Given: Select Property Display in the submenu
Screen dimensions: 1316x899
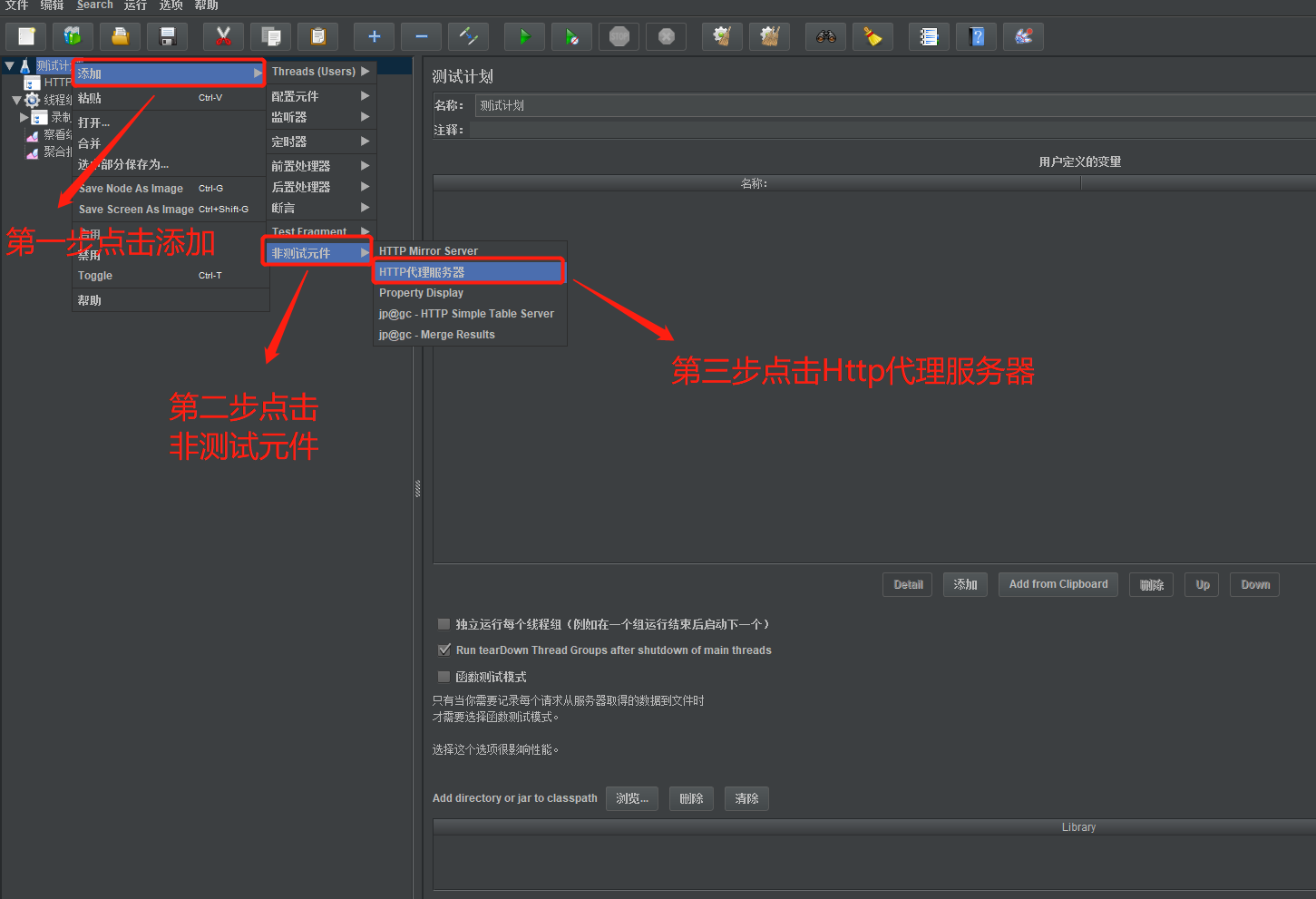Looking at the screenshot, I should [470, 293].
